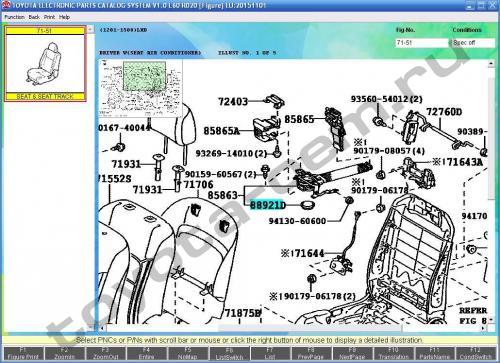Show entire illustration with F4 Entire
Viewport: 500px width, 363px height.
click(x=146, y=353)
